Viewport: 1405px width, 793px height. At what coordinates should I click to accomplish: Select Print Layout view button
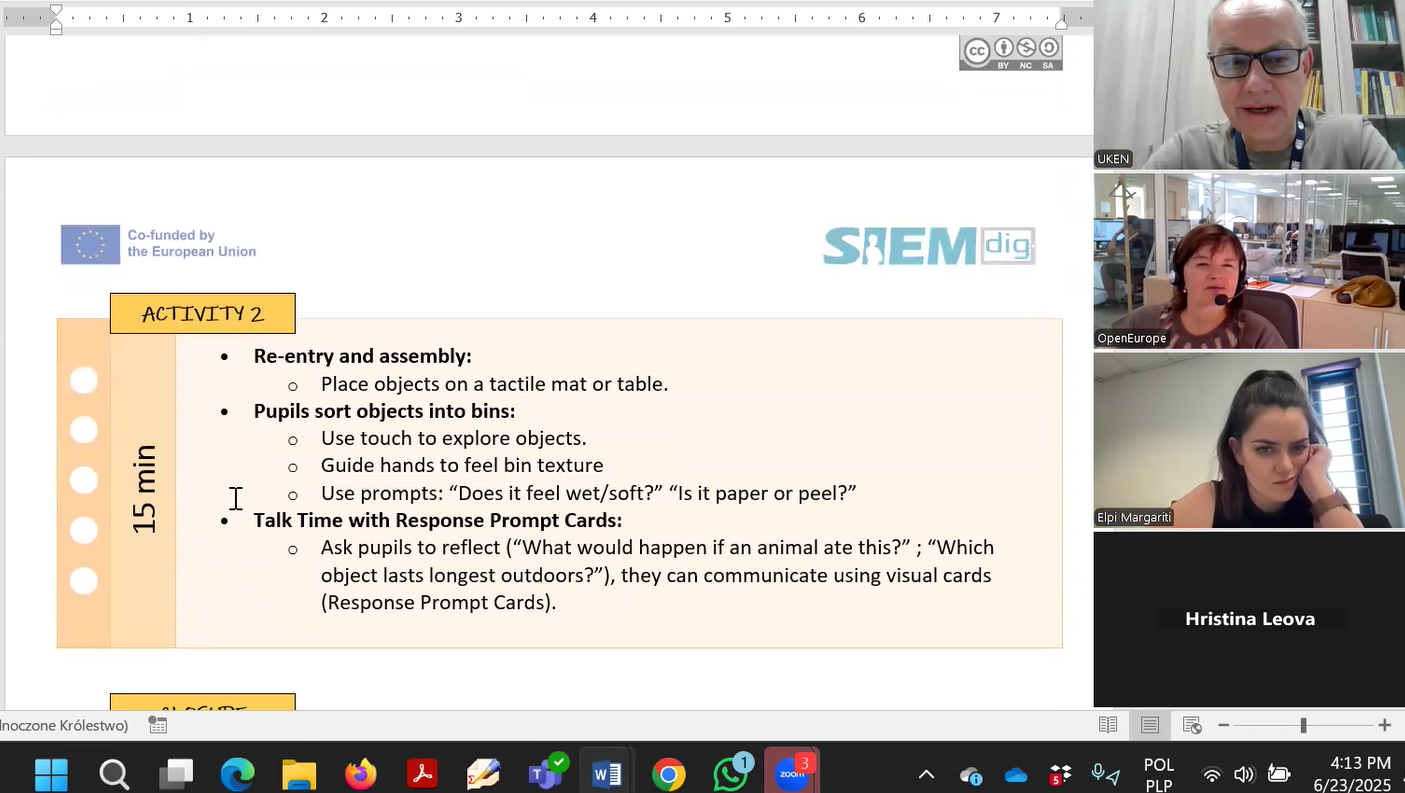pos(1150,725)
